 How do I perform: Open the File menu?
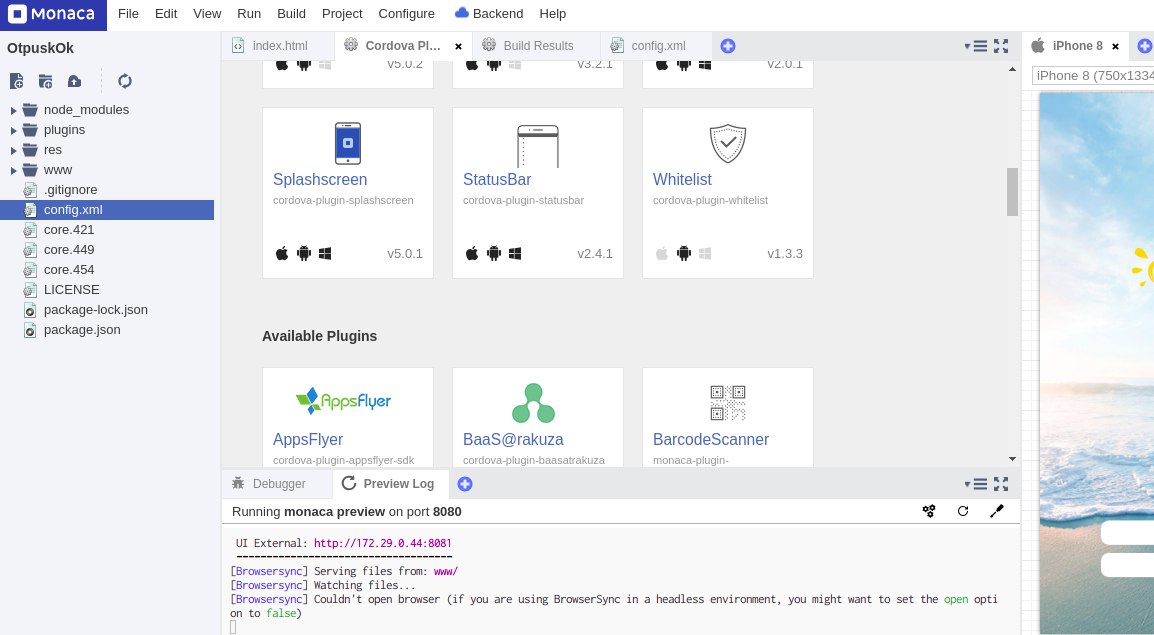click(128, 13)
